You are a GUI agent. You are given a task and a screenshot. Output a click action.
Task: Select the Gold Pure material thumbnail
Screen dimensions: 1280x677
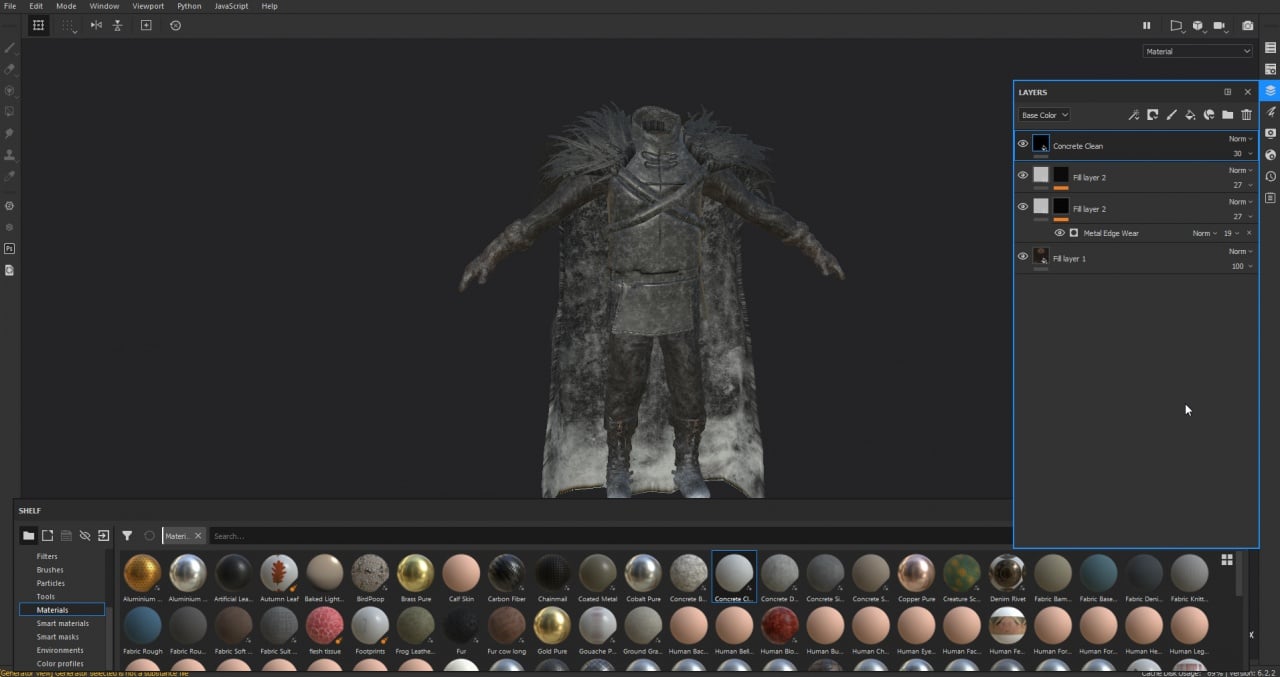[550, 626]
